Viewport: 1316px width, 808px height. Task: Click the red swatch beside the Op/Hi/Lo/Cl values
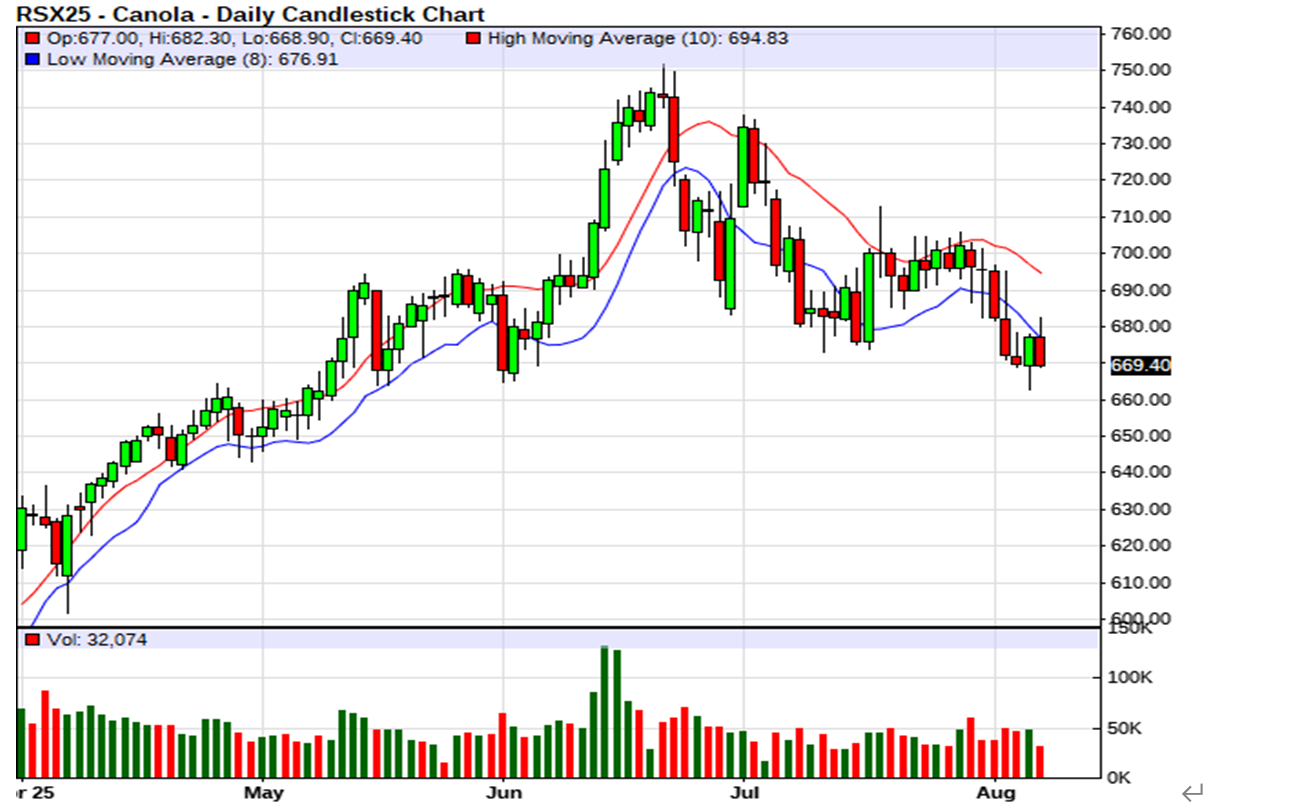point(33,39)
